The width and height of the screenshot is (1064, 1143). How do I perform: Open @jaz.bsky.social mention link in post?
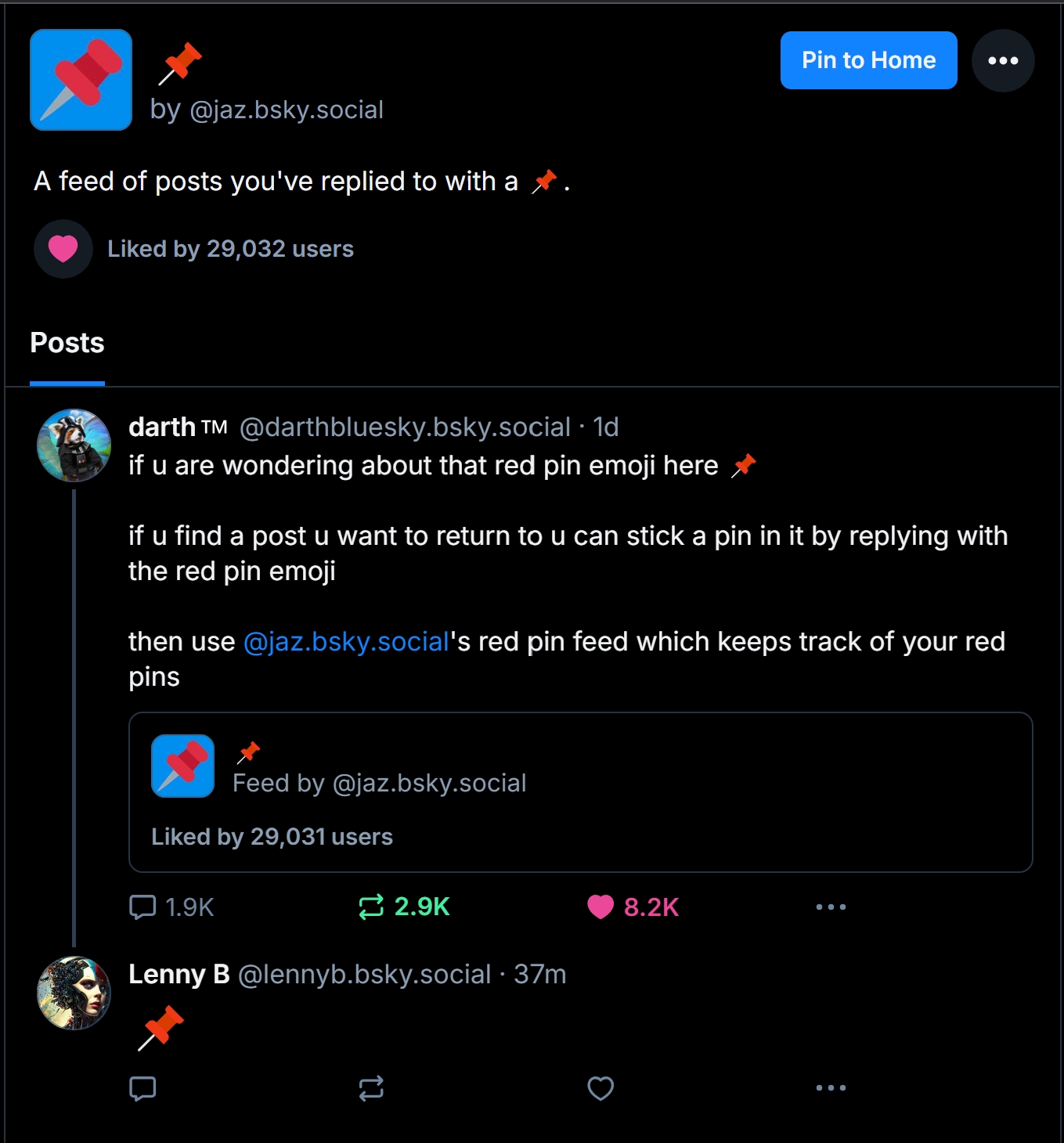pos(346,642)
